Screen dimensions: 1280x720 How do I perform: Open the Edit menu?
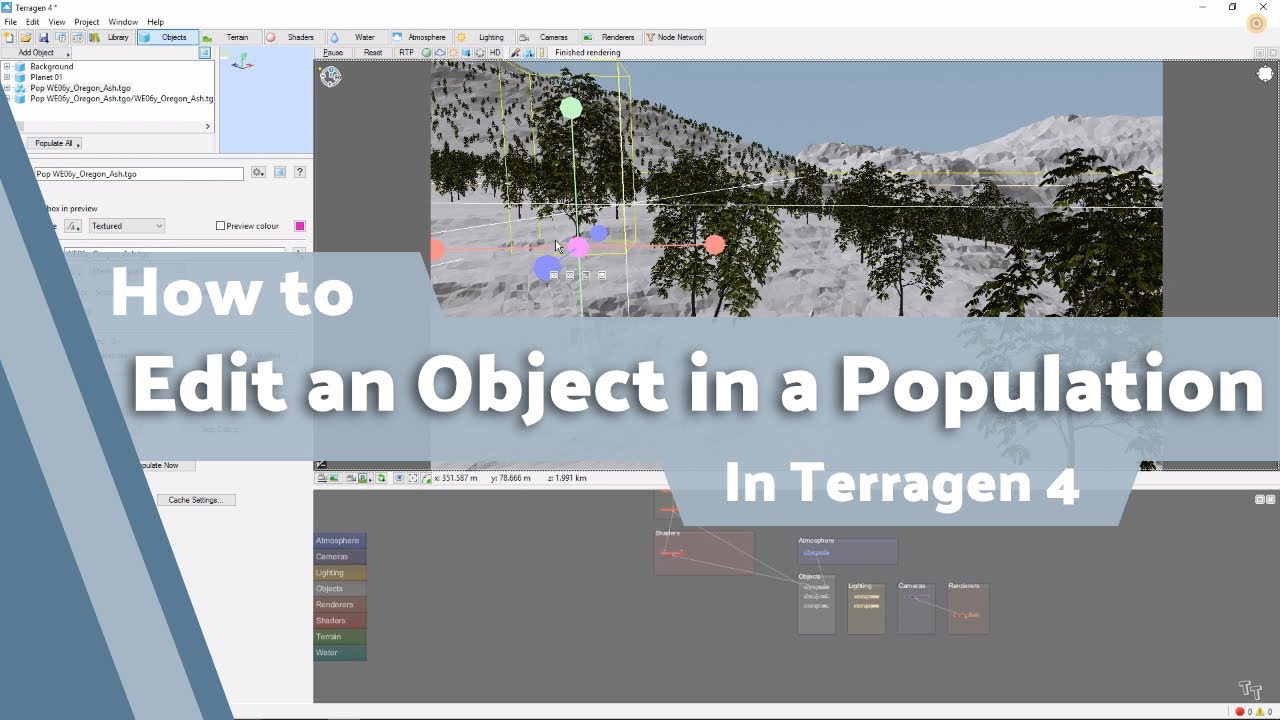tap(33, 22)
